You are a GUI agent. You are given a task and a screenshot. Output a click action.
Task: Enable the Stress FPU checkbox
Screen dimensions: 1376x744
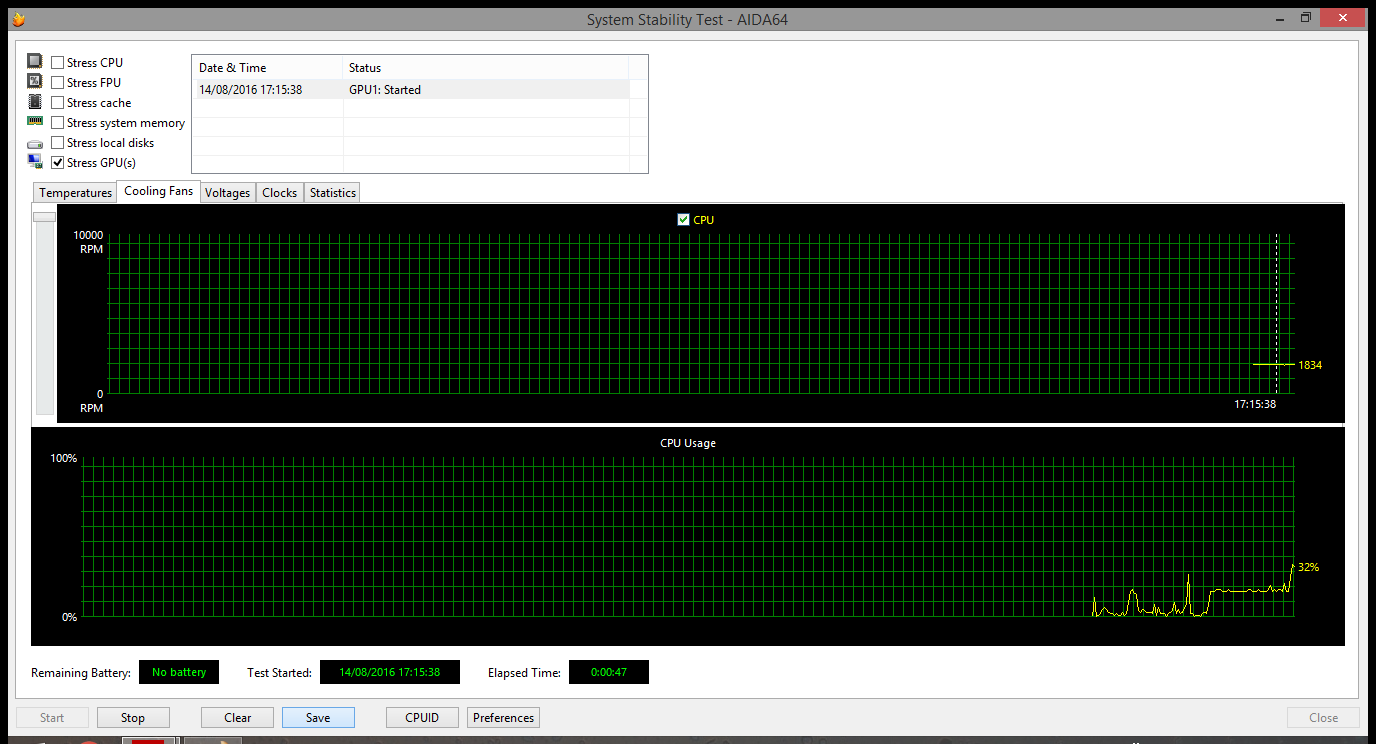(x=58, y=83)
